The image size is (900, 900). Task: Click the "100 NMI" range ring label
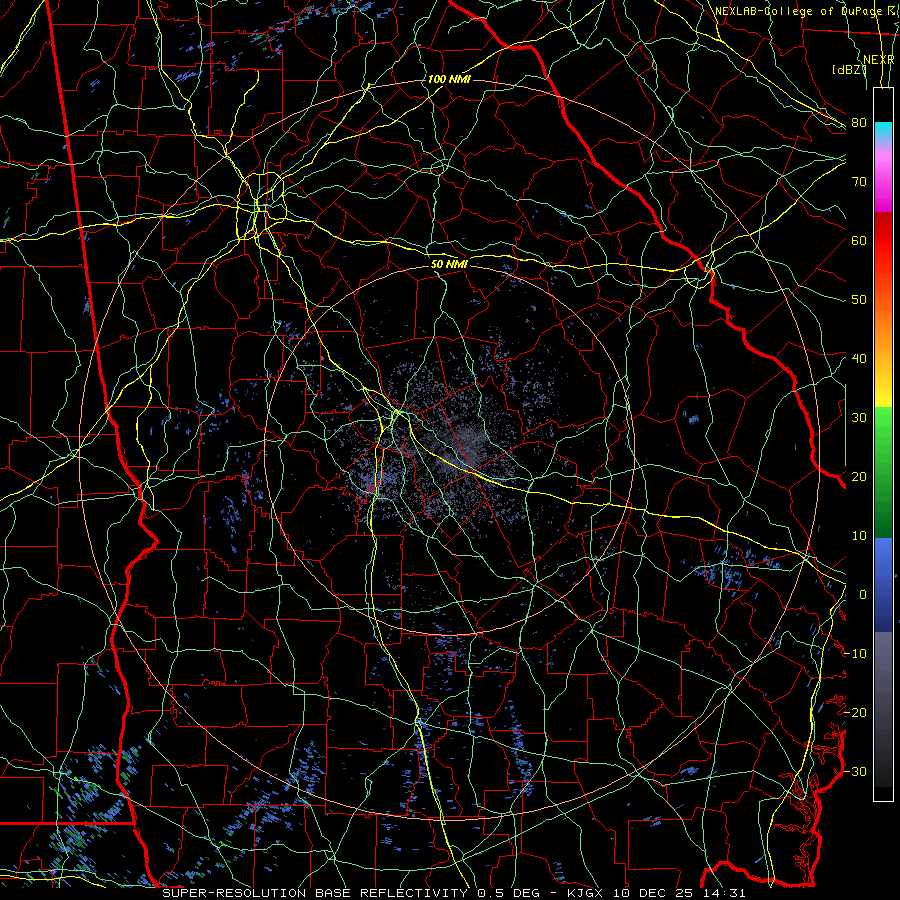449,79
